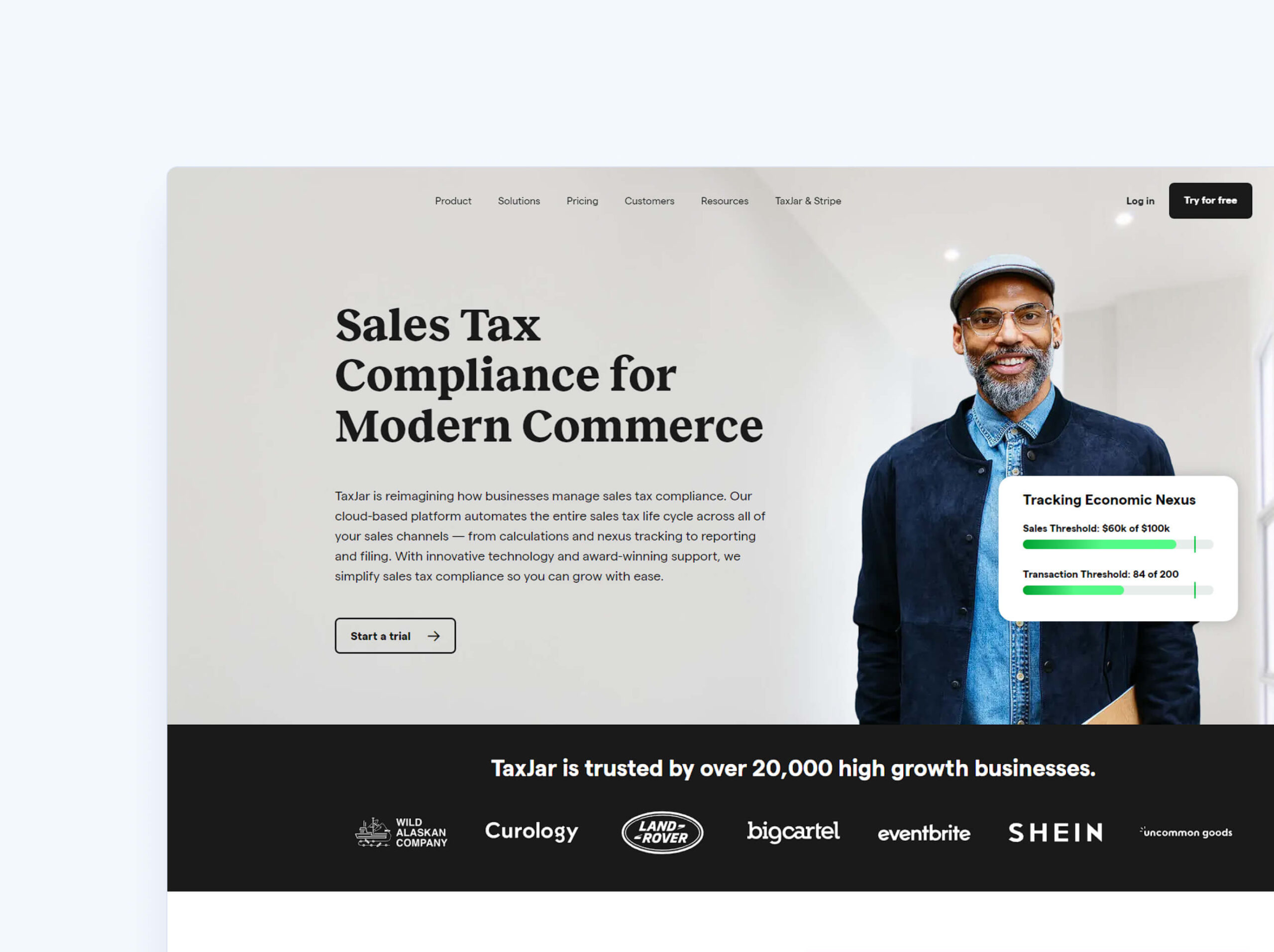This screenshot has height=952, width=1274.
Task: Click the Land Rover logo icon
Action: (x=660, y=830)
